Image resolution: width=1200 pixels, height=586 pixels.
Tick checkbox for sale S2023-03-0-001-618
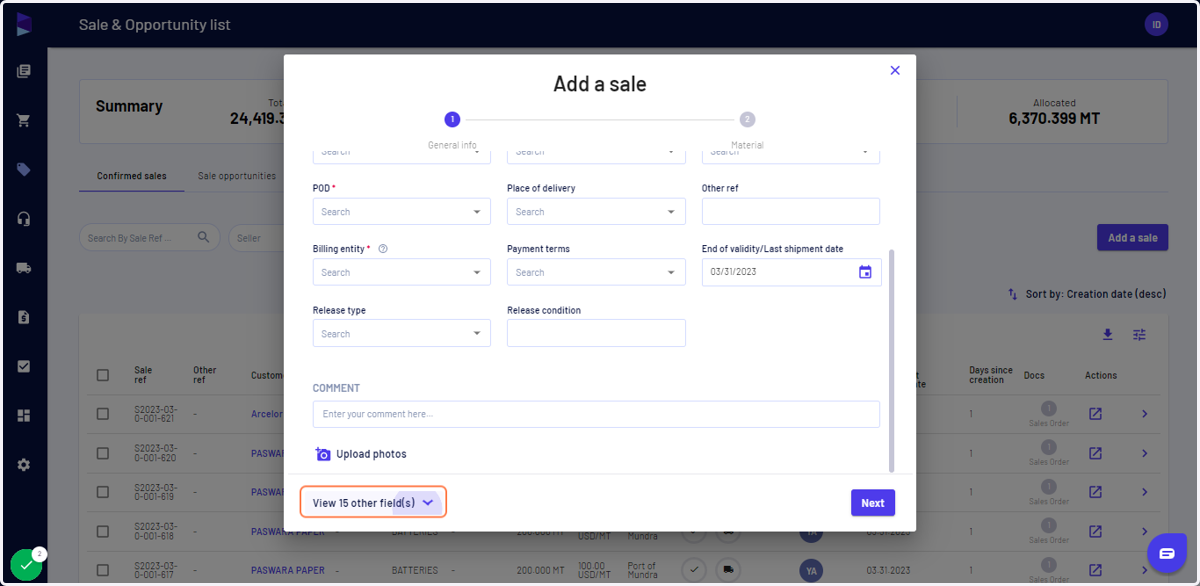103,531
